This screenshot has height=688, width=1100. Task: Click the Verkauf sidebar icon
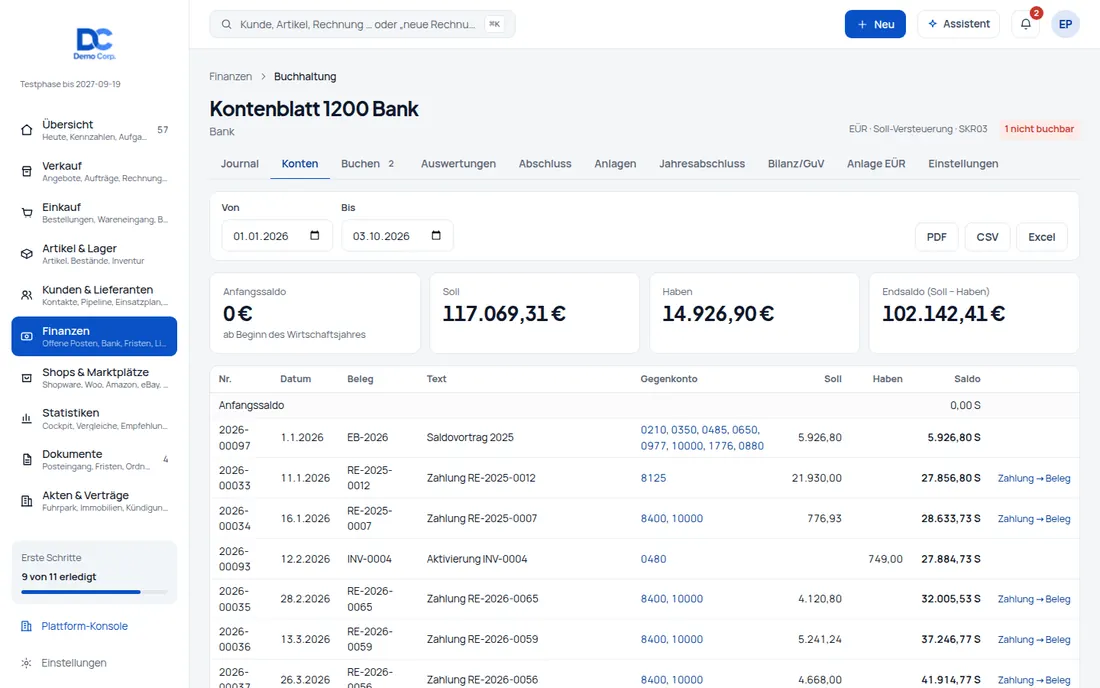[27, 171]
